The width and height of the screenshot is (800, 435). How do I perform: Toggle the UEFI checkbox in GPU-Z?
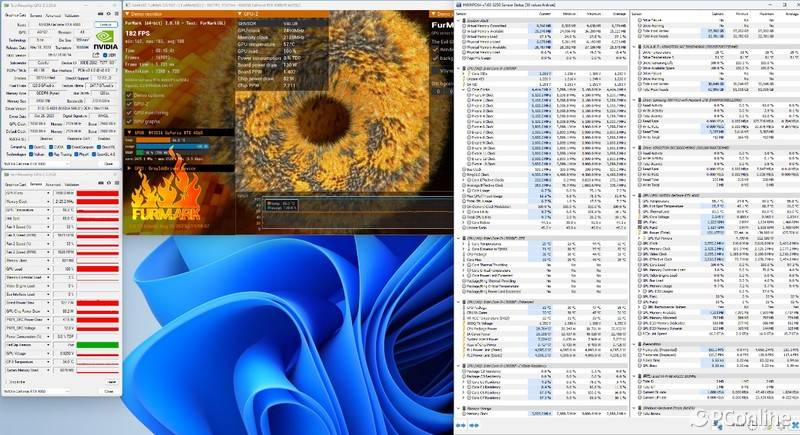105,55
